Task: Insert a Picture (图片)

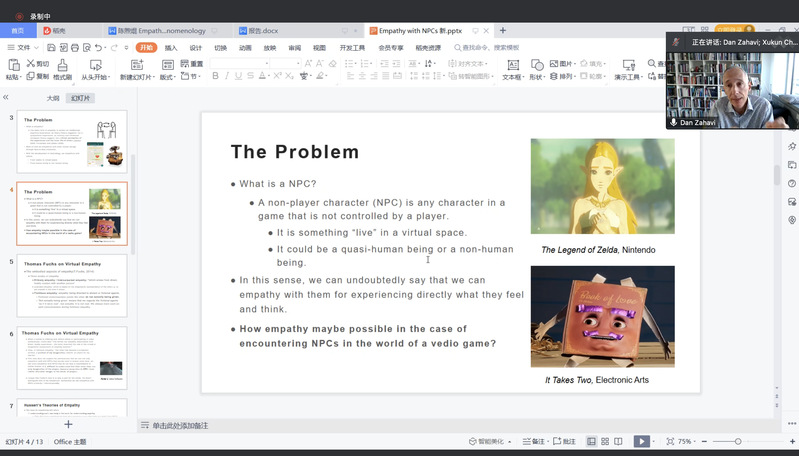Action: point(563,64)
